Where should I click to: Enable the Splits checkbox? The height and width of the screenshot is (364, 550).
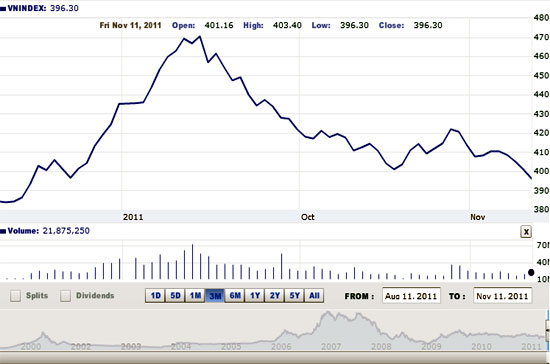15,296
